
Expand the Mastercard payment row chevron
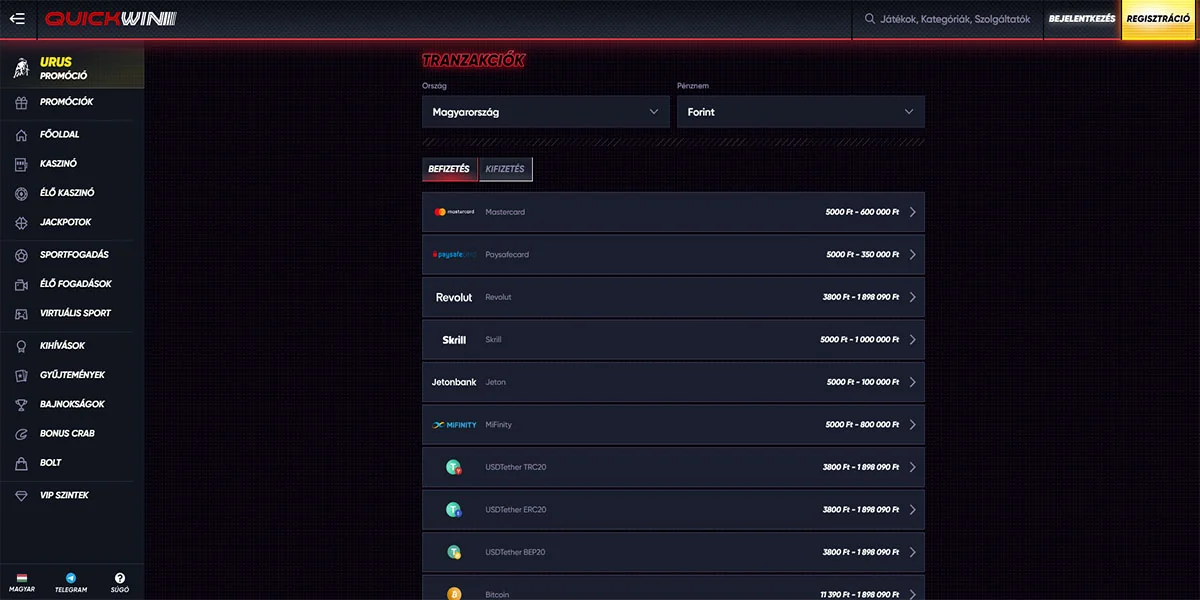(909, 211)
